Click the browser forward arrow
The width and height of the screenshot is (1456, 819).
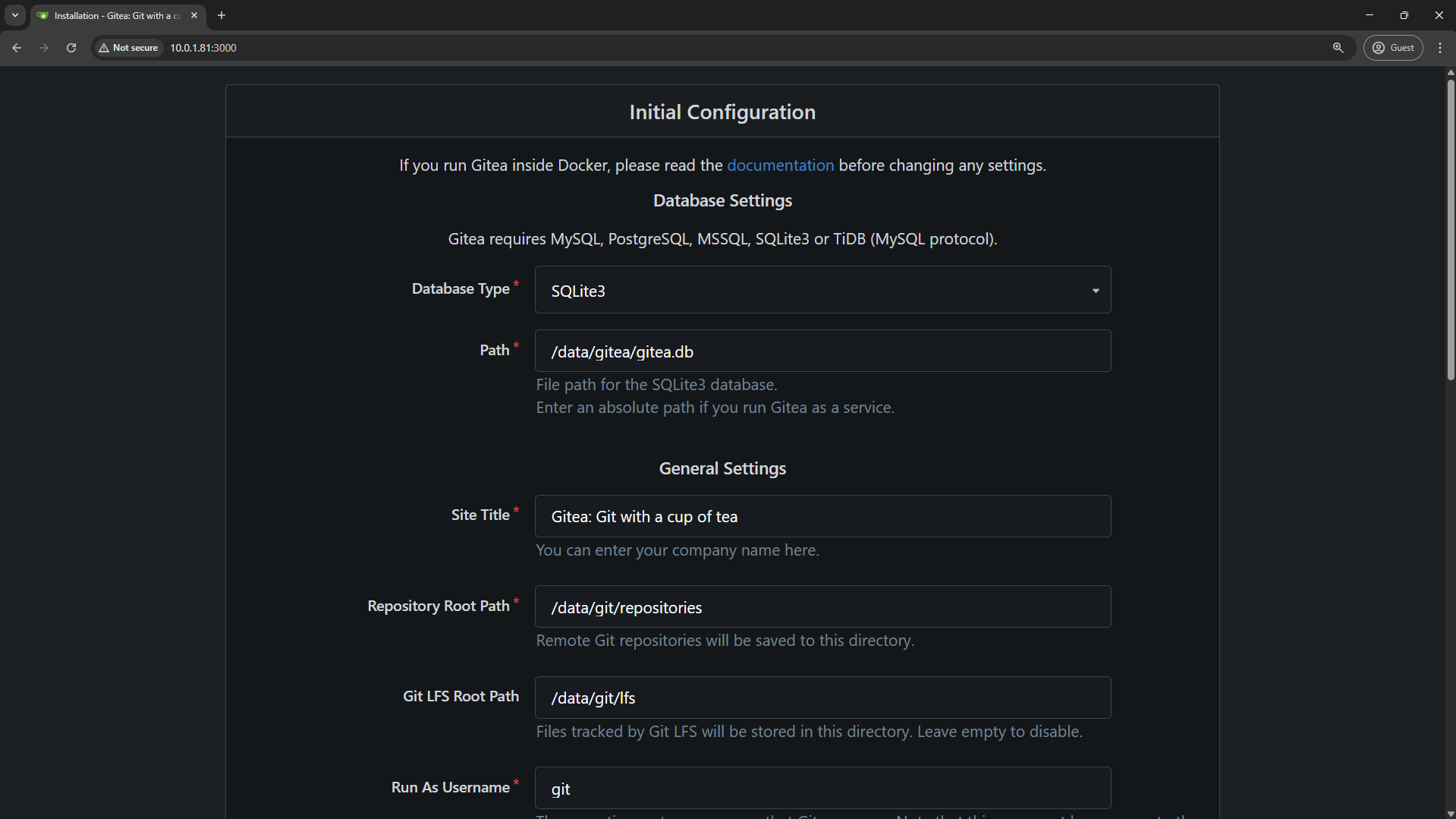point(44,48)
